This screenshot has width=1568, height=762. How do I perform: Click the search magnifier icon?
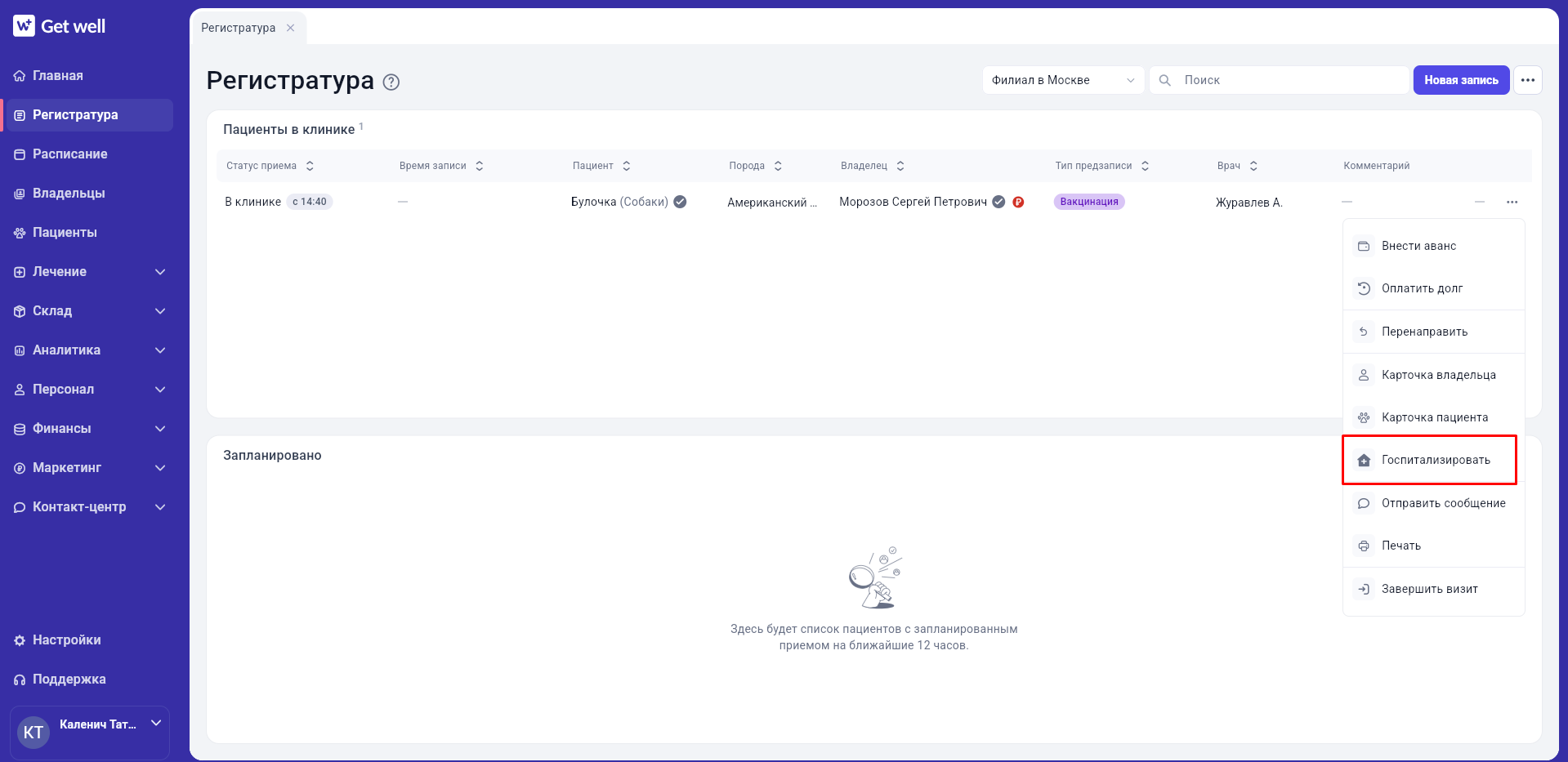click(x=1165, y=80)
